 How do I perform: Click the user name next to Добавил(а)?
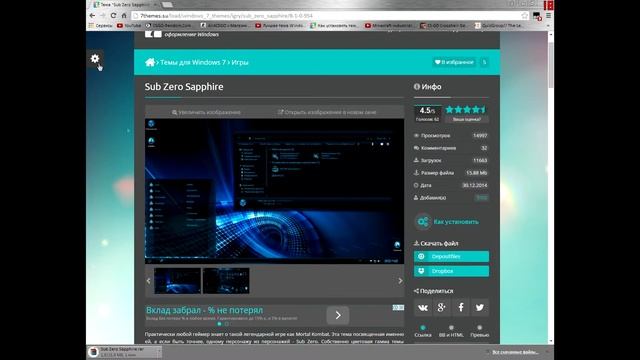point(482,198)
